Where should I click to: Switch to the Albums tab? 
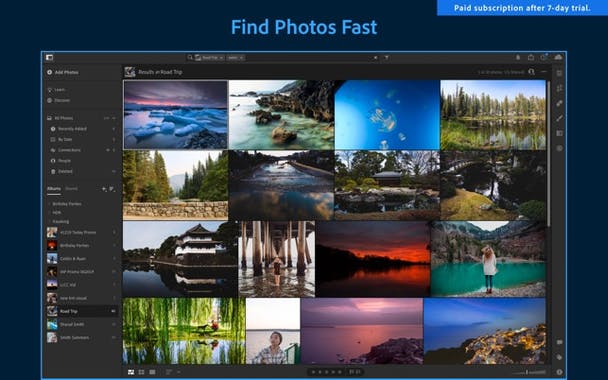[x=54, y=189]
